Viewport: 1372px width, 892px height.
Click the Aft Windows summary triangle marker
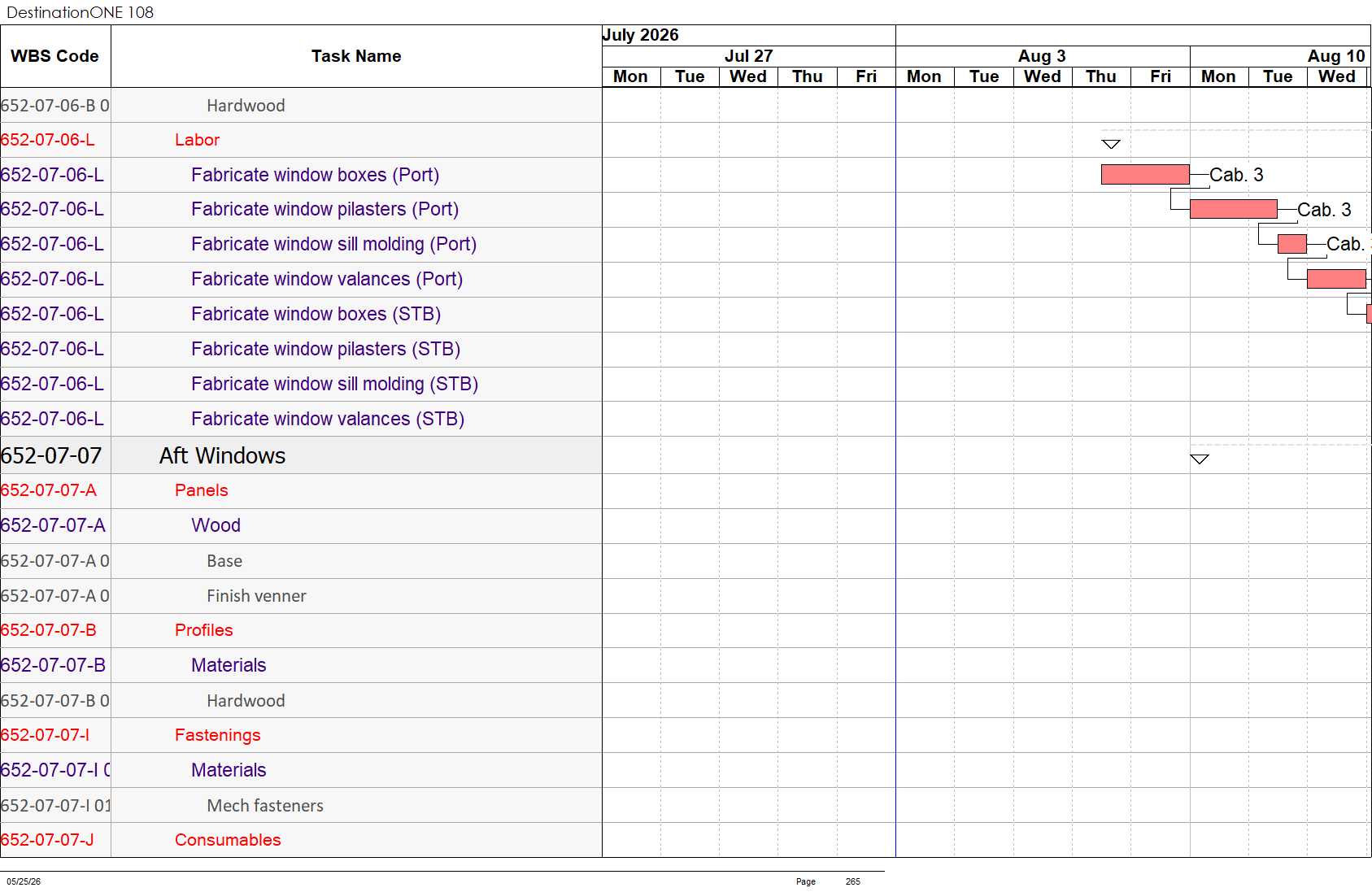[x=1199, y=459]
